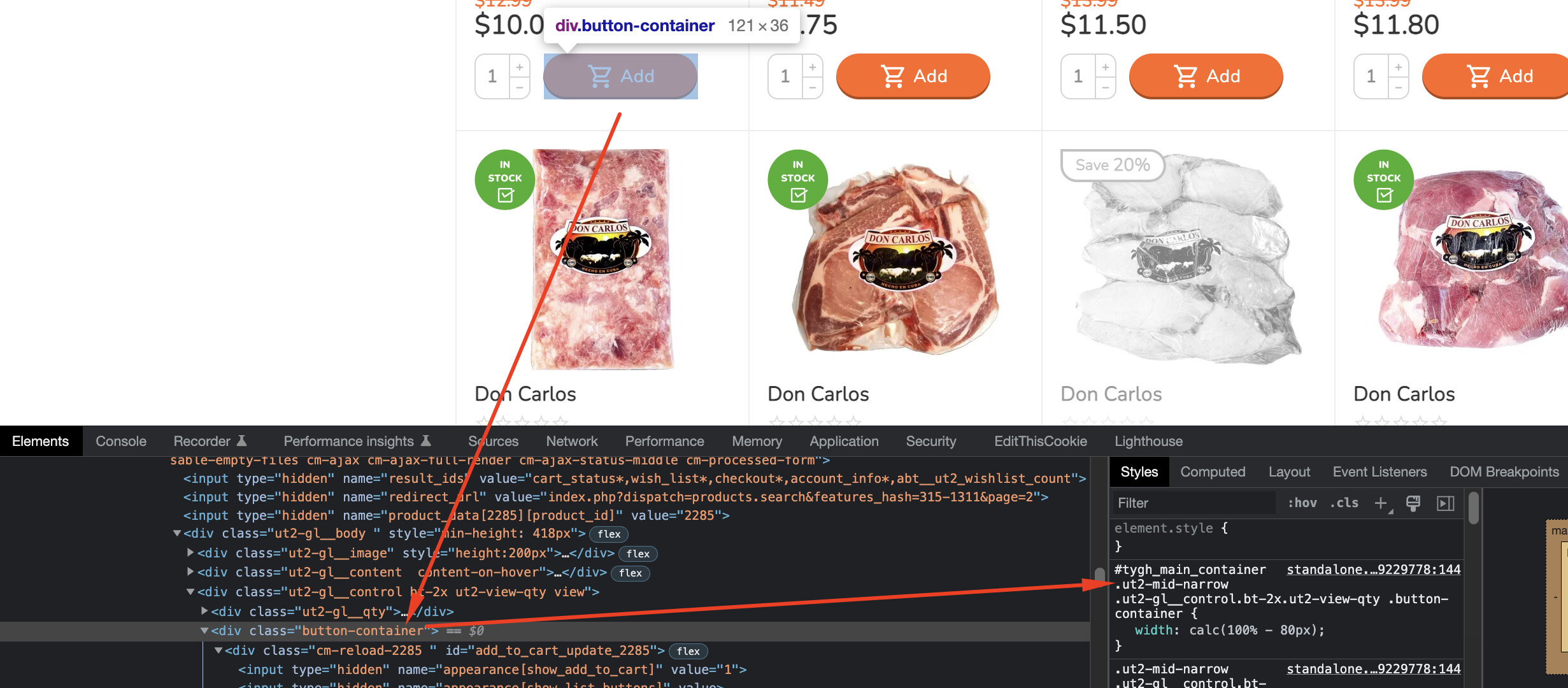Viewport: 1568px width, 688px height.
Task: Click the flex badge next to ut2-gl__body
Action: click(x=609, y=534)
